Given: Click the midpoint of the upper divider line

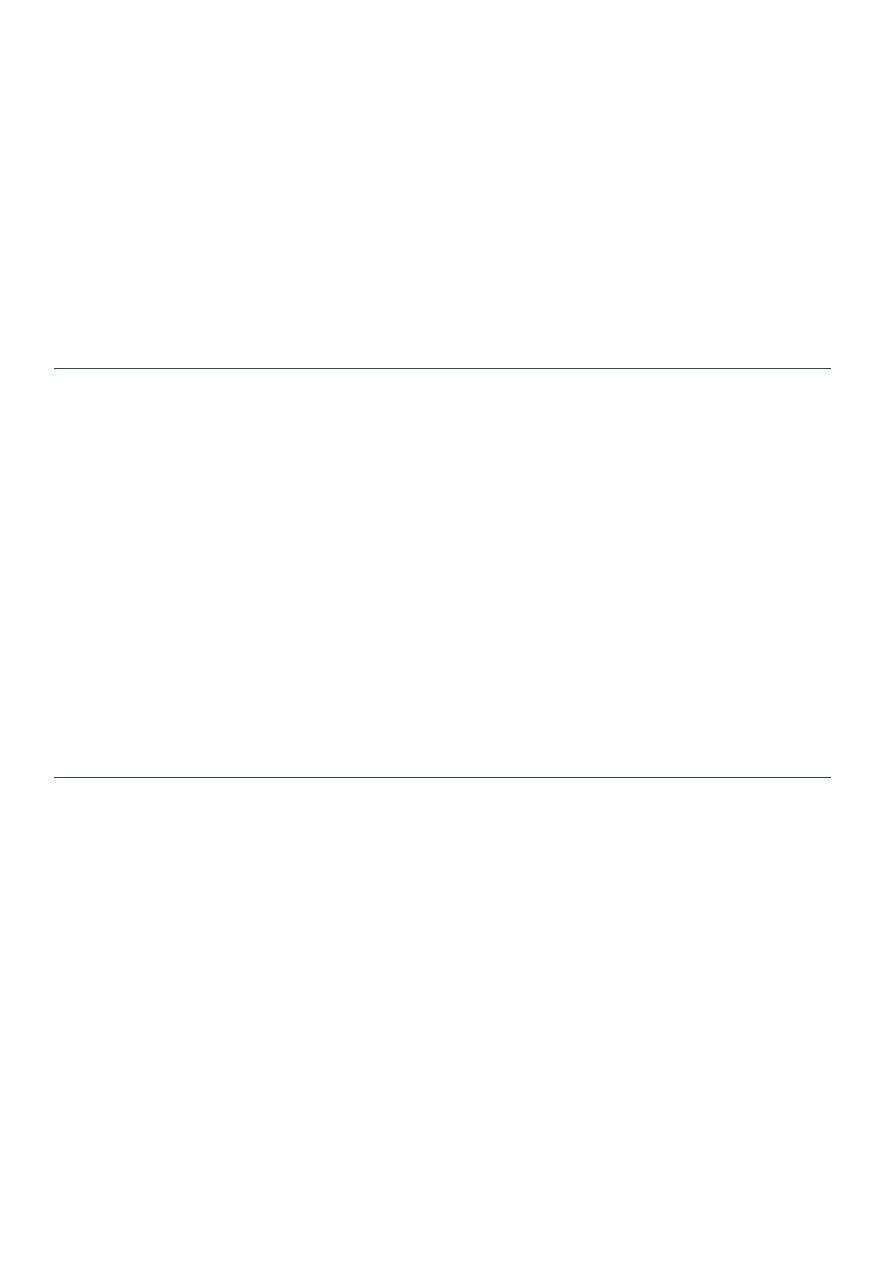Looking at the screenshot, I should pos(442,369).
